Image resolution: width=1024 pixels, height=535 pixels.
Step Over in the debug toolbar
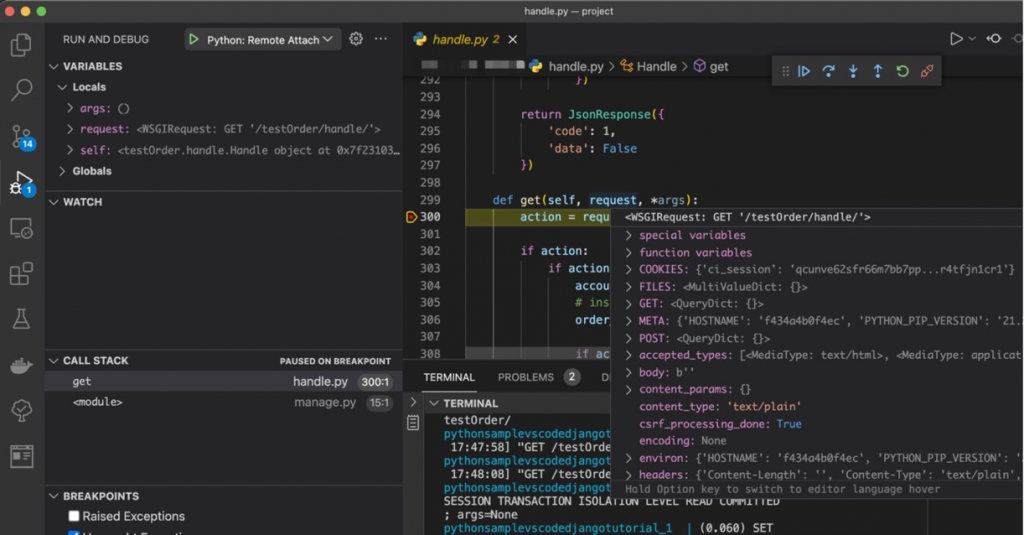click(829, 71)
